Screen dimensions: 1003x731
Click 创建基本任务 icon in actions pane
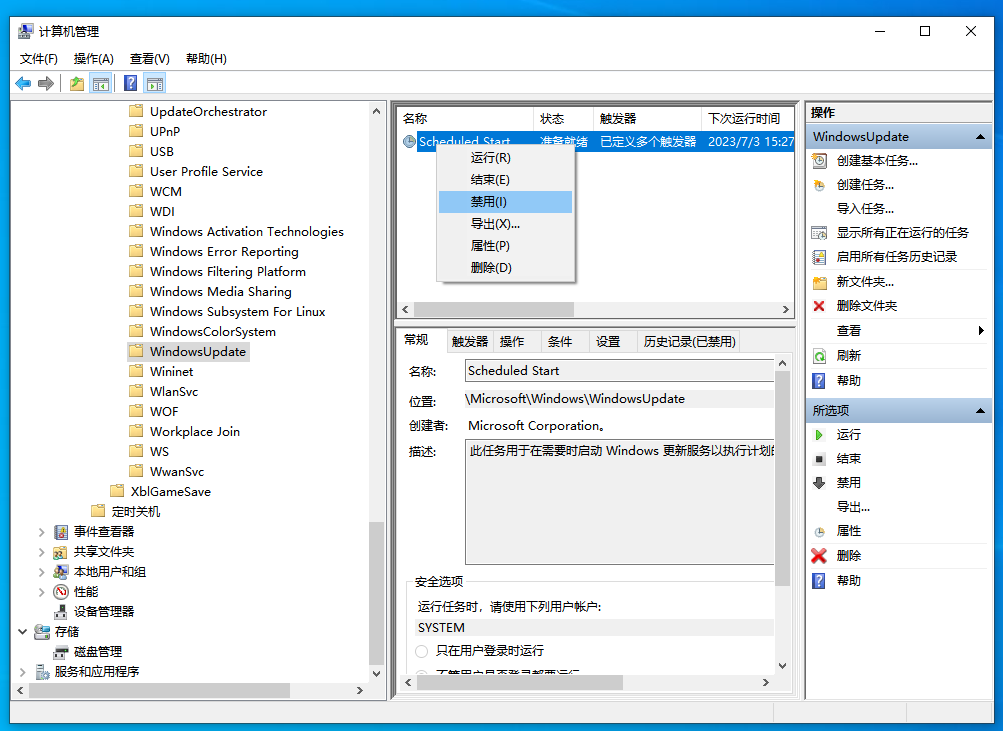[x=819, y=160]
